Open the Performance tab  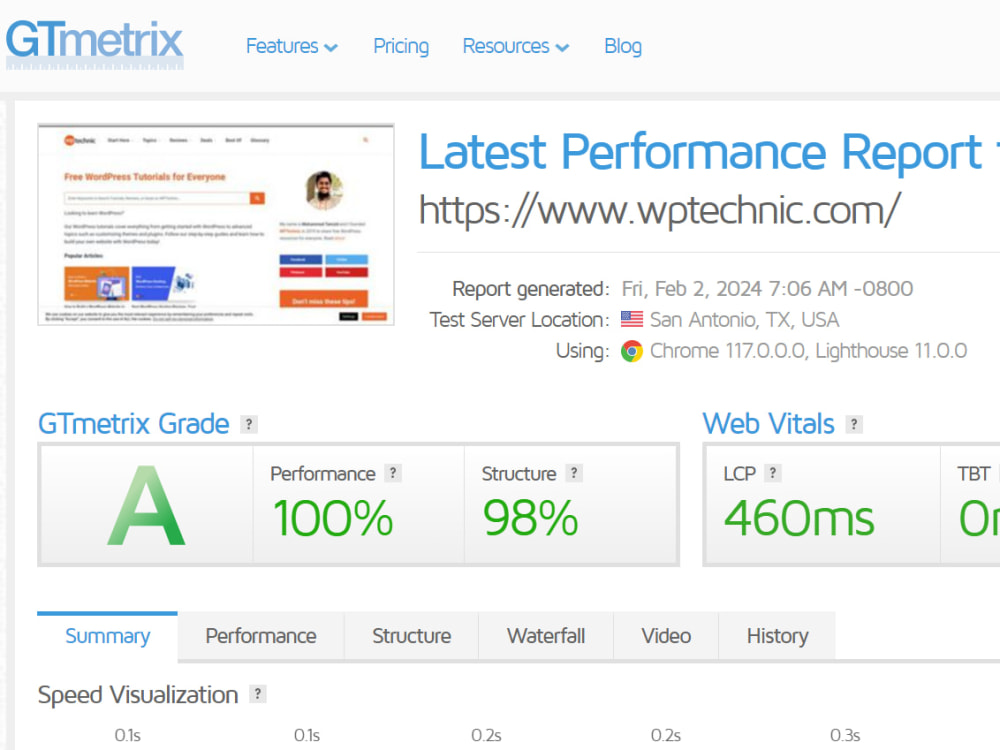click(x=260, y=635)
